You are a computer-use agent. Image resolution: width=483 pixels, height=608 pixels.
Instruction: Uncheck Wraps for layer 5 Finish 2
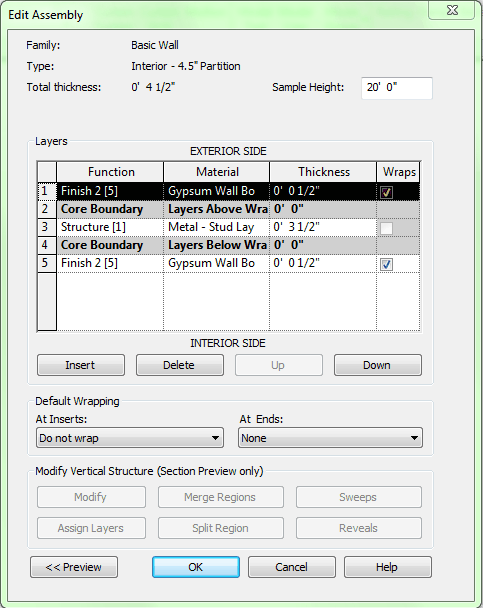coord(386,264)
